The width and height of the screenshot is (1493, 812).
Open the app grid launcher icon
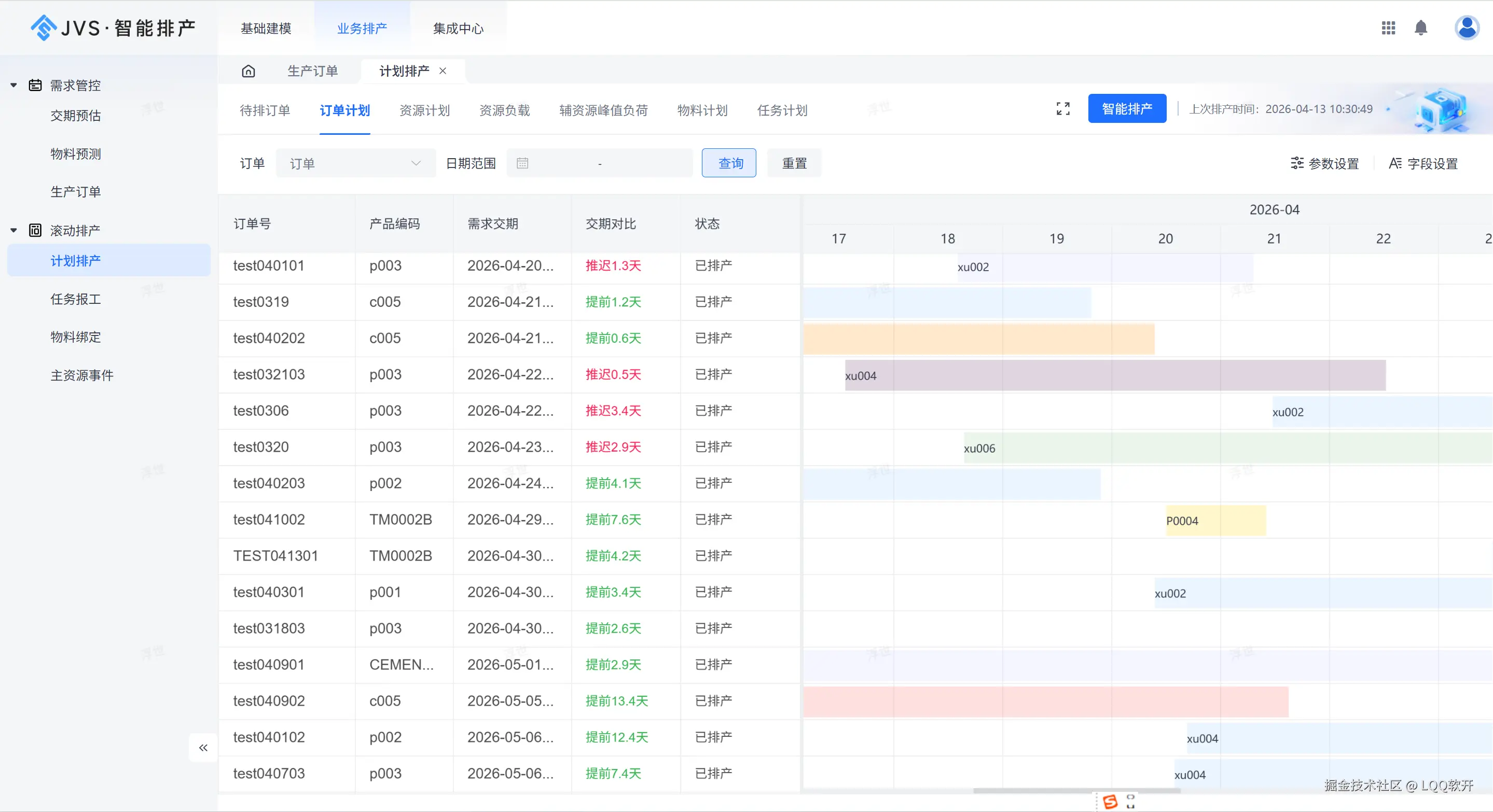[x=1388, y=28]
